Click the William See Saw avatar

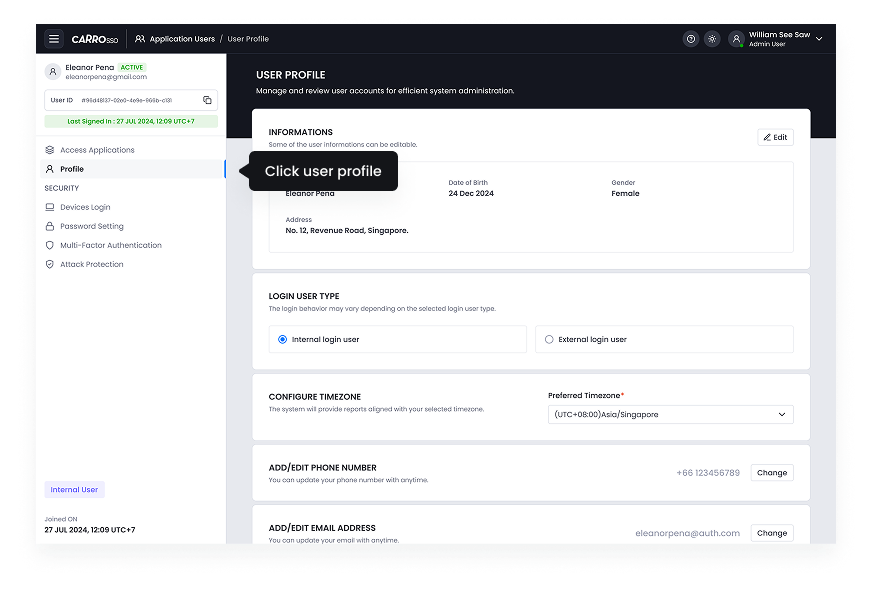point(737,38)
